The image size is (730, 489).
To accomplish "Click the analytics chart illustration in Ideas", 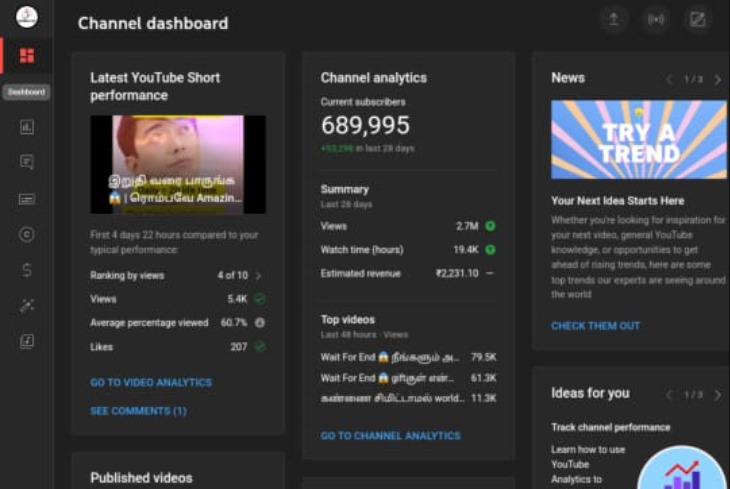I will tap(683, 468).
